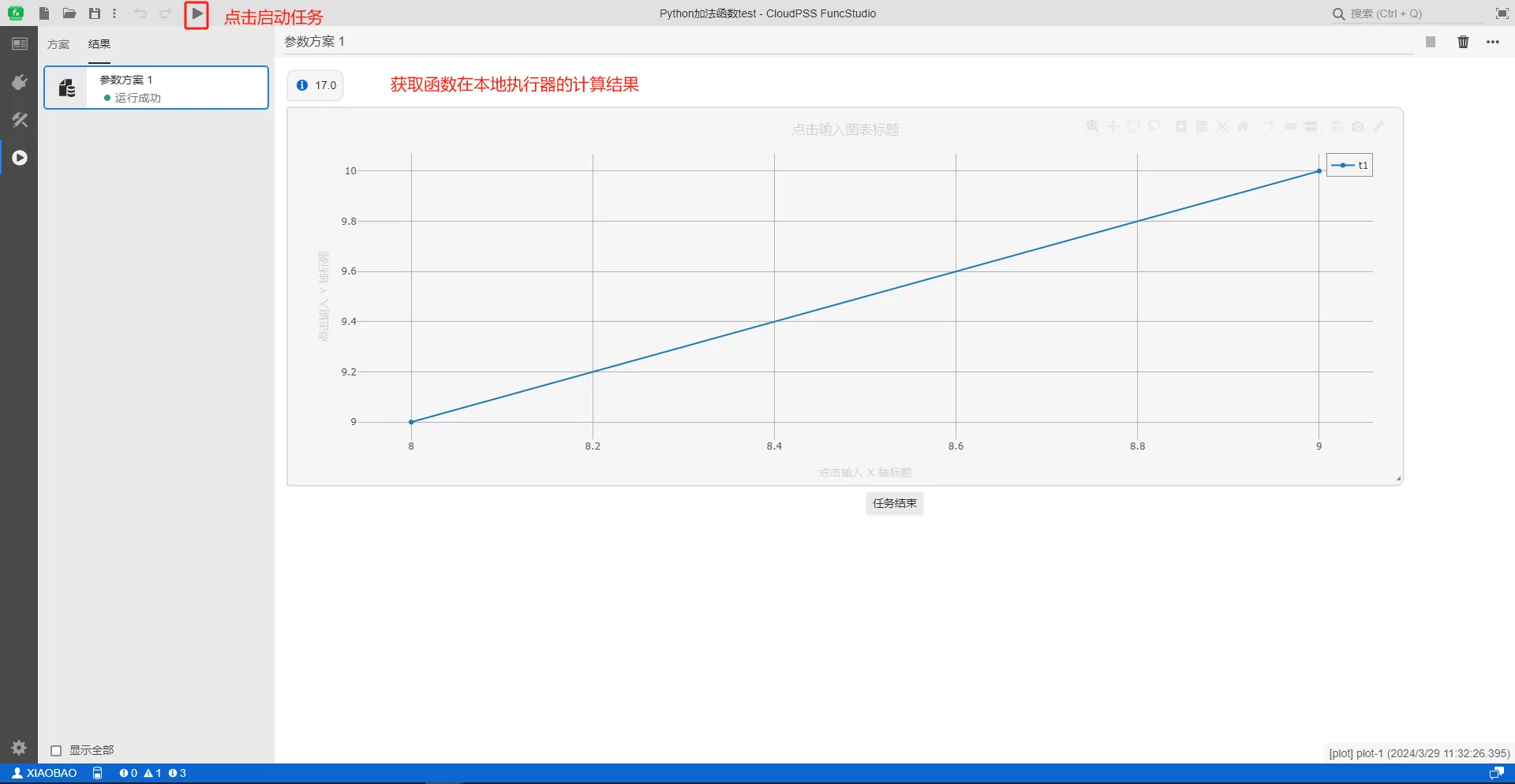
Task: Open settings with the sidebar gear icon
Action: click(x=20, y=748)
